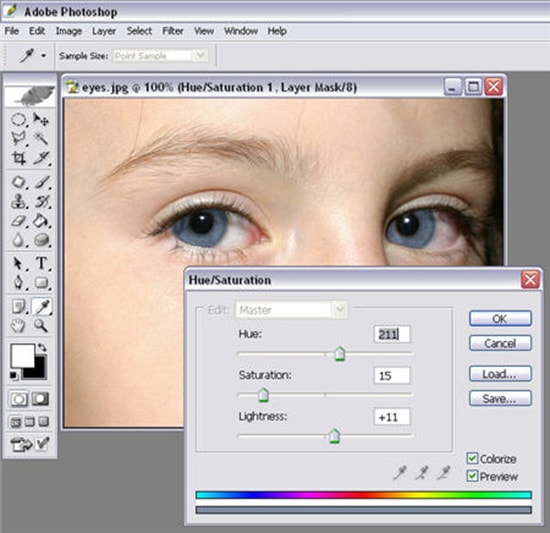Expand the Edit Master dropdown

pos(339,310)
